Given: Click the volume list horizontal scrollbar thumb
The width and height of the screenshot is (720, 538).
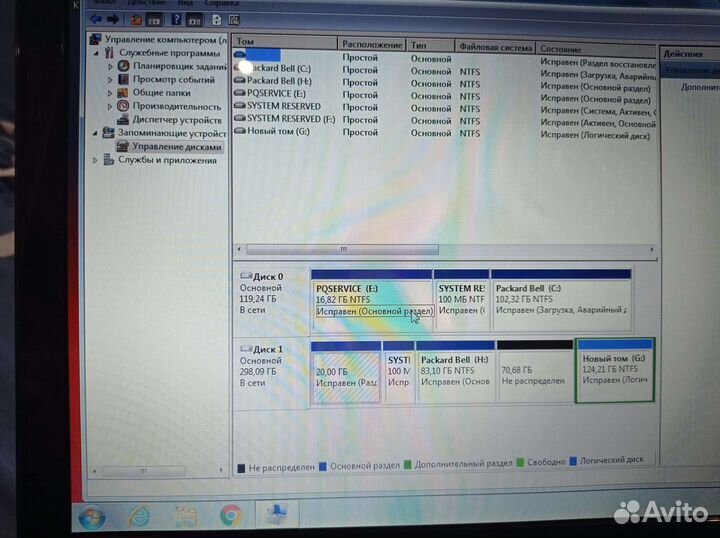Looking at the screenshot, I should 343,249.
